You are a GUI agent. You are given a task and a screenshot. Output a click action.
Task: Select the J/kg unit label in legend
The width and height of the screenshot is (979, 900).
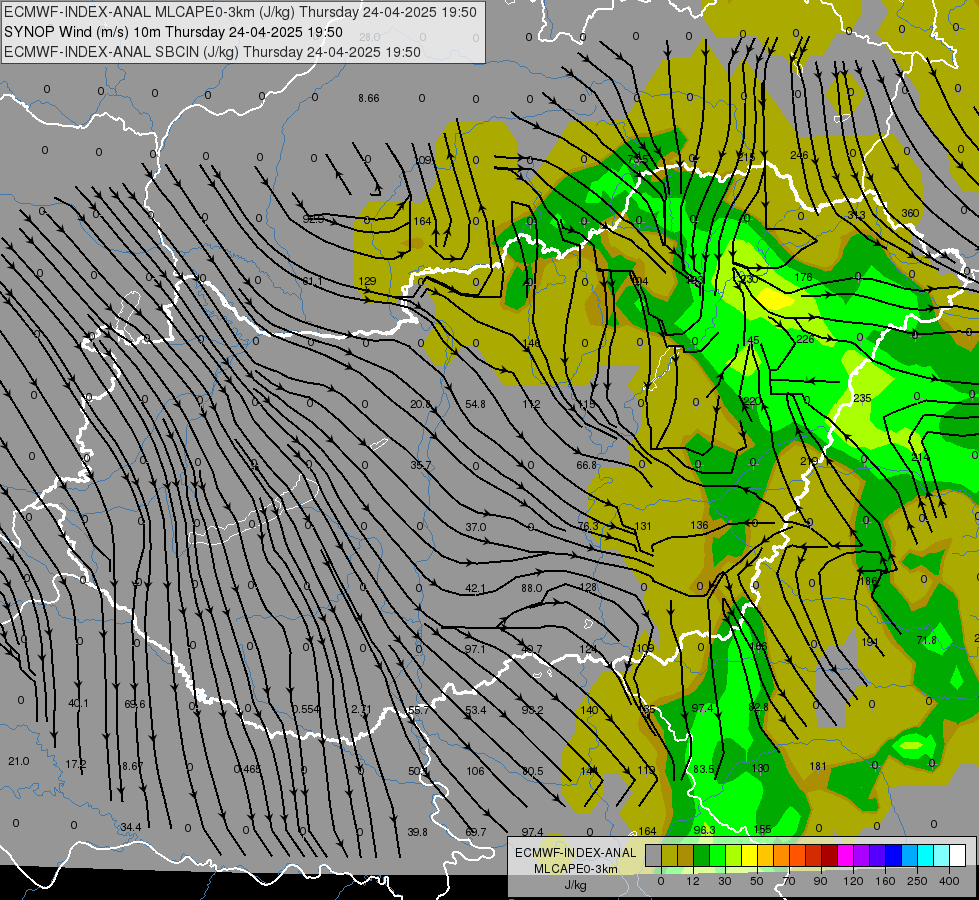click(576, 885)
